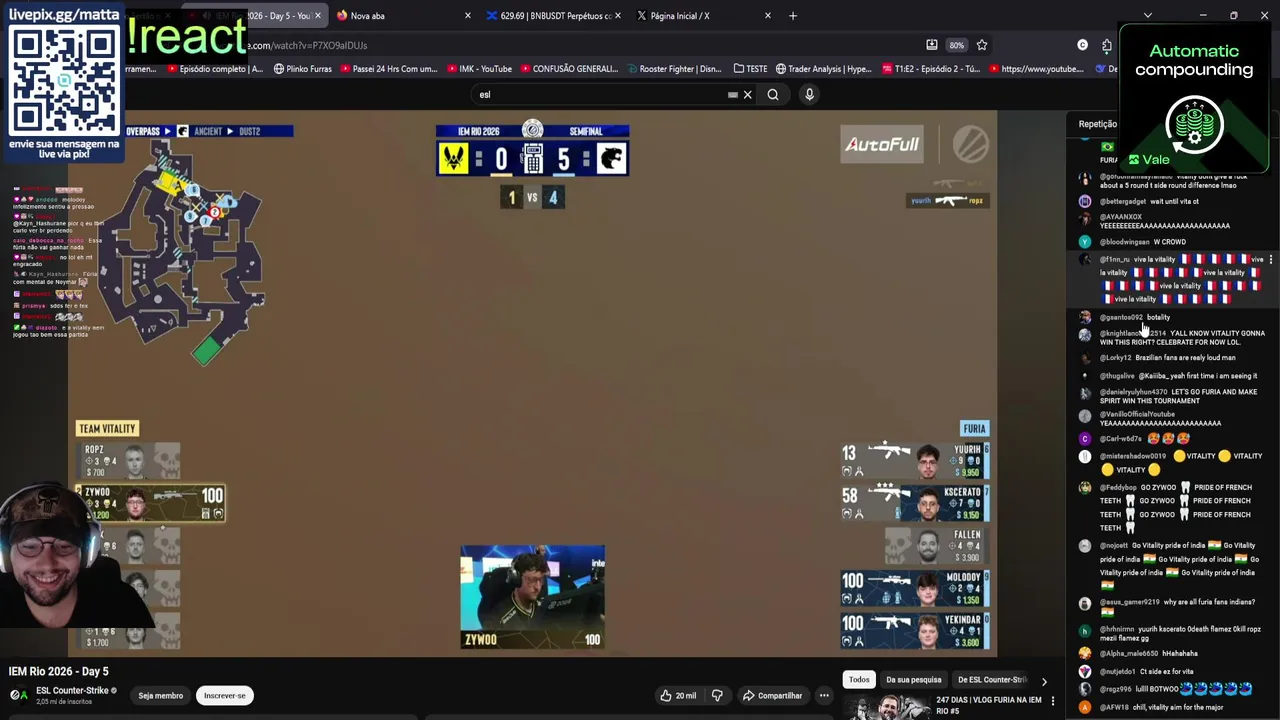This screenshot has width=1280, height=720.
Task: Close the Página Inicial / X tab
Action: coord(767,16)
